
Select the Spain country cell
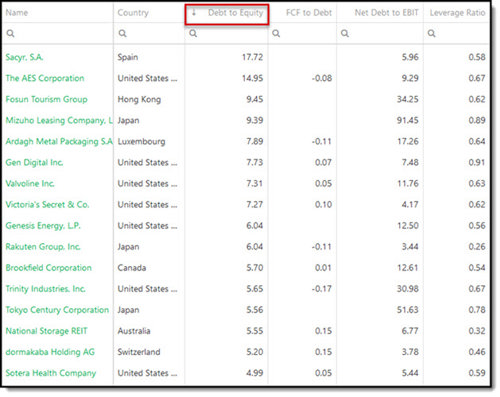[x=128, y=57]
